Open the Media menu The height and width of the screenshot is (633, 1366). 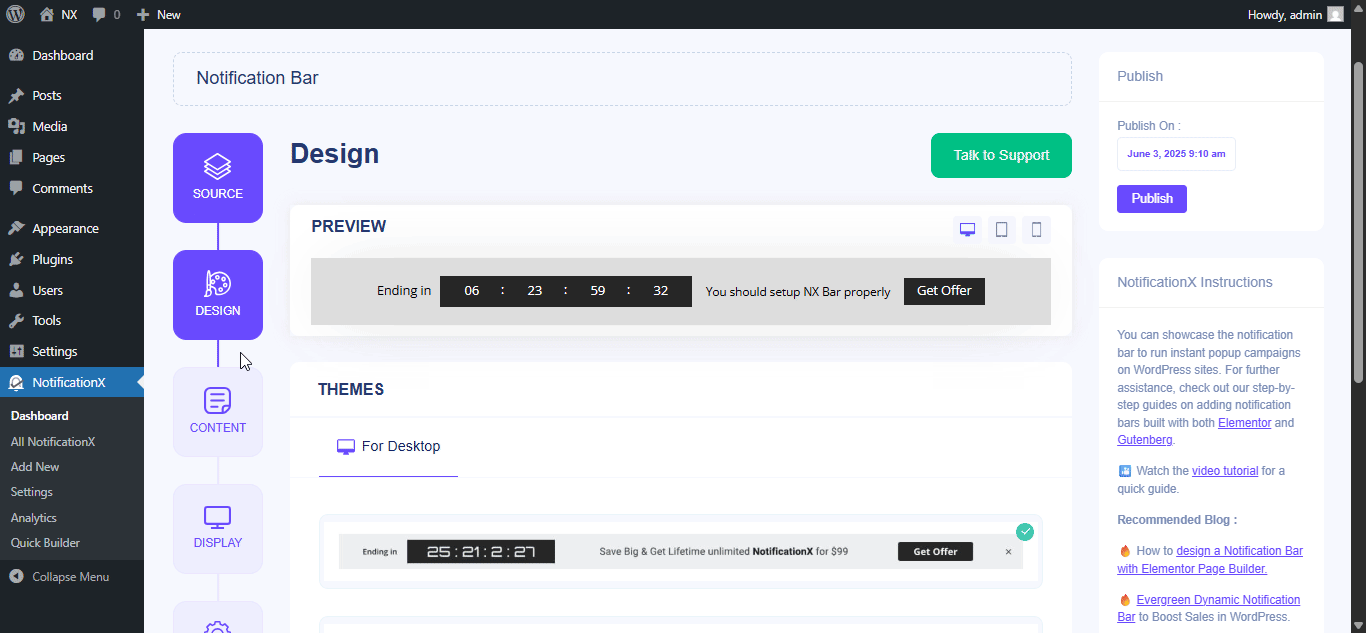point(72,126)
